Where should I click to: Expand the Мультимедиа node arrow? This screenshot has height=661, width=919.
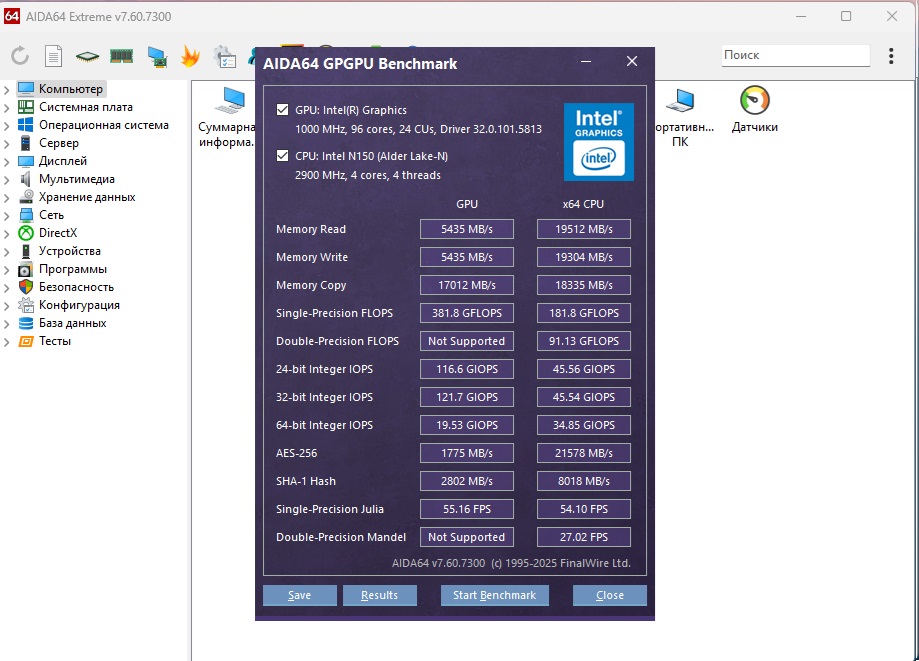coord(6,180)
